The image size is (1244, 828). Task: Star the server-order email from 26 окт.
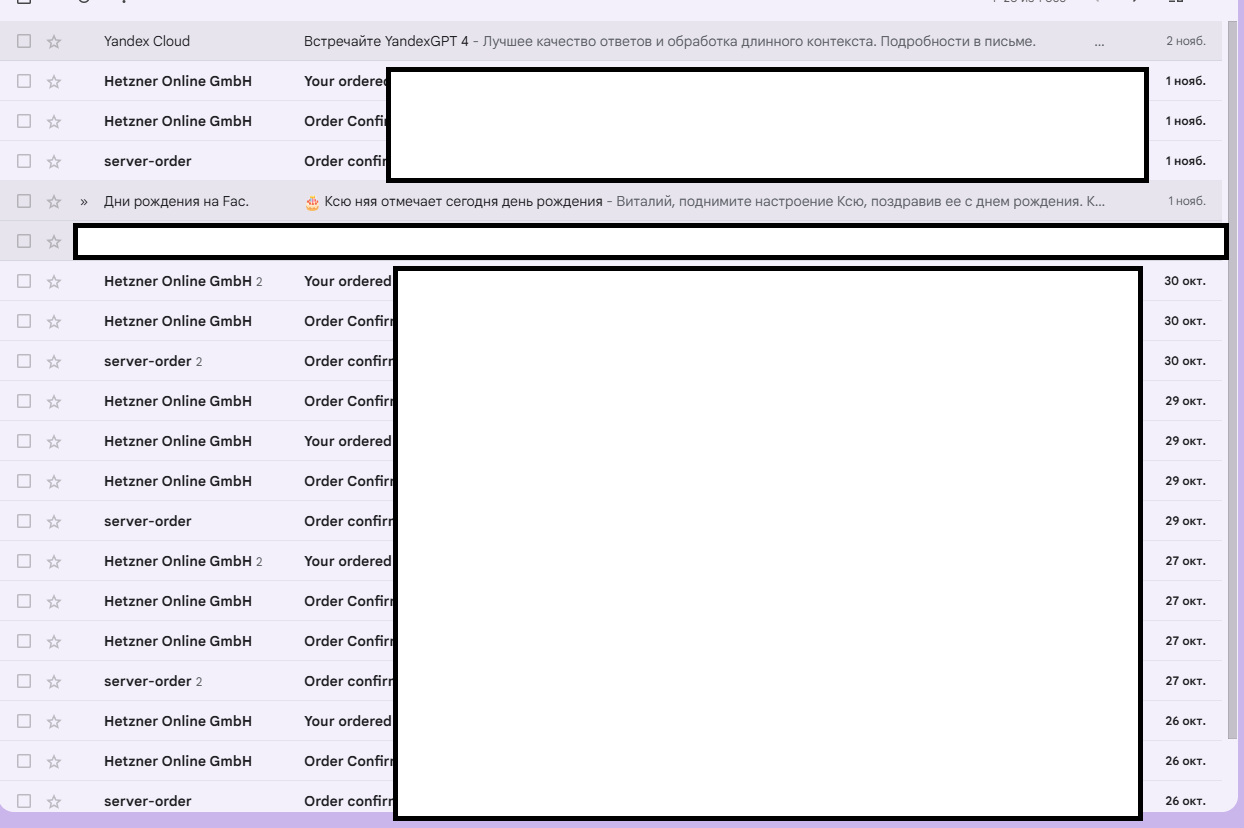tap(54, 801)
